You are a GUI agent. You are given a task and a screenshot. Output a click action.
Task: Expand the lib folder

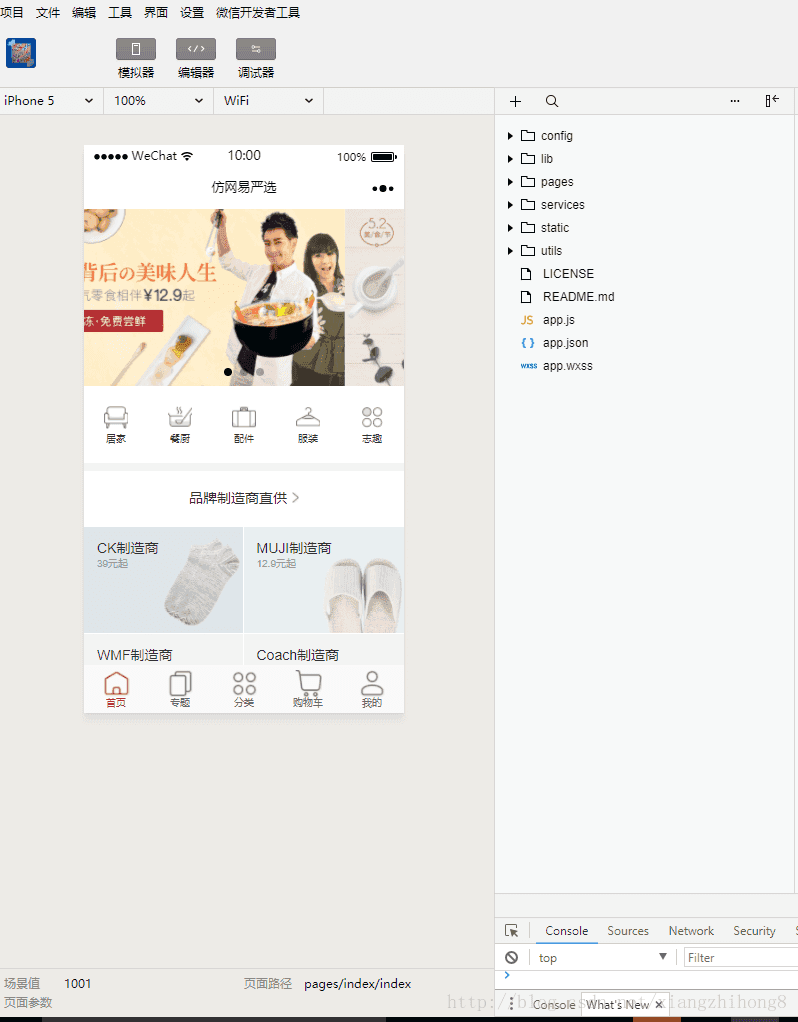(510, 158)
